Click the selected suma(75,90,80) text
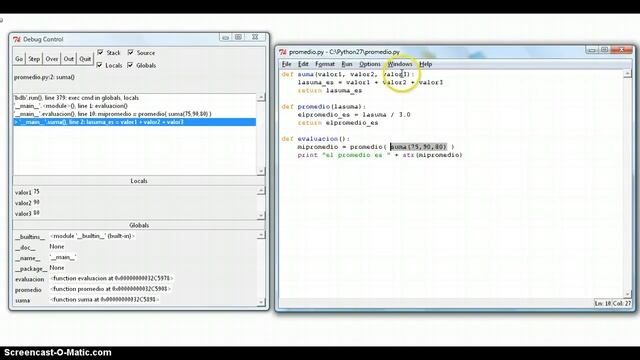640x360 pixels. coord(418,147)
